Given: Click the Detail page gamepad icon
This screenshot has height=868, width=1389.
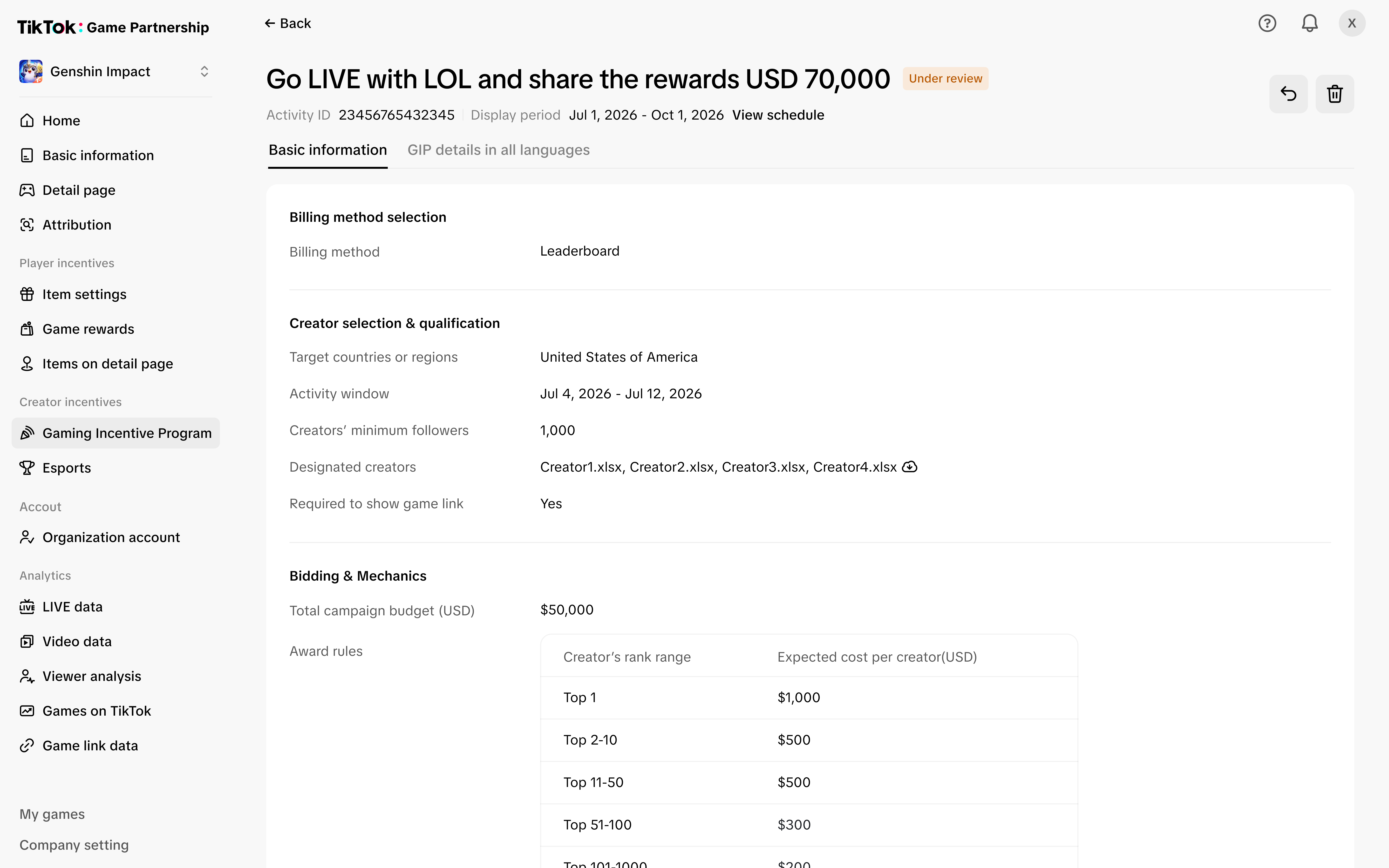Looking at the screenshot, I should tap(27, 190).
